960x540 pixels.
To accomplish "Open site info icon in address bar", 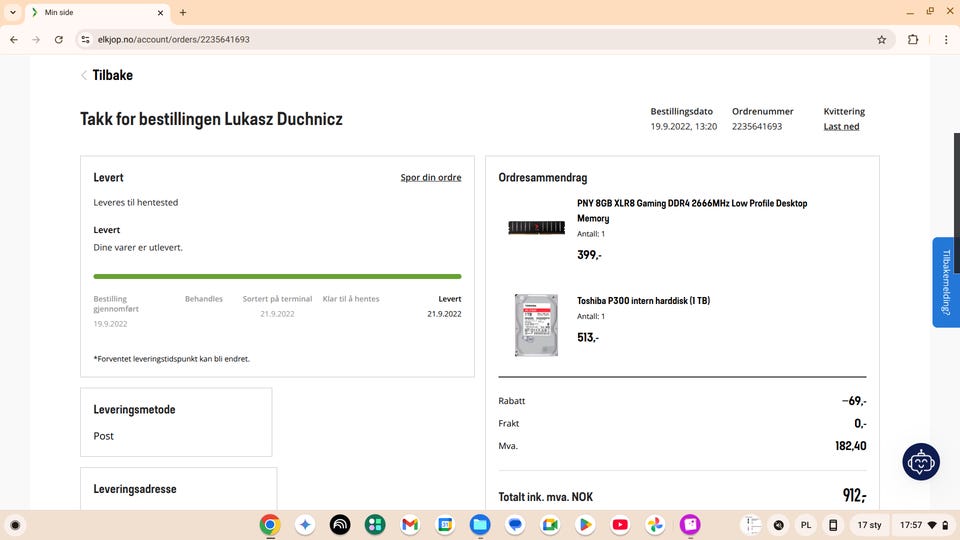I will pyautogui.click(x=86, y=39).
